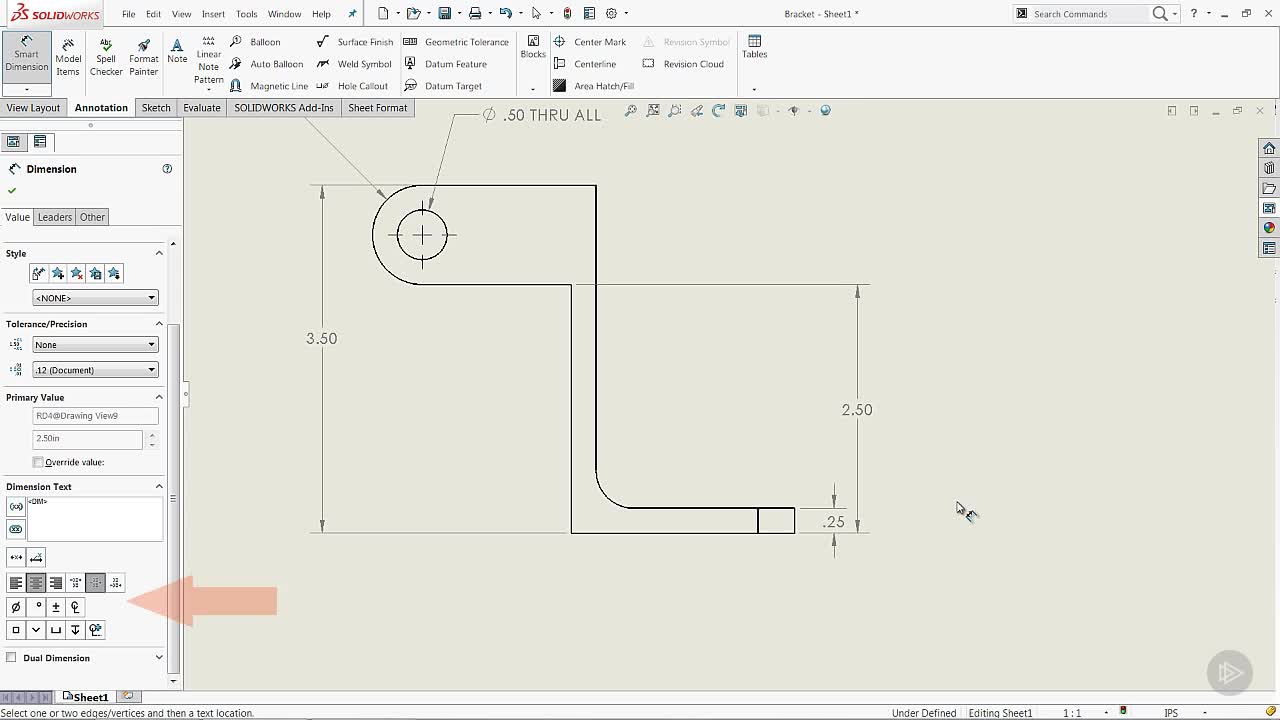This screenshot has width=1280, height=720.
Task: Insert plus/minus symbol in dimension text
Action: [x=56, y=607]
